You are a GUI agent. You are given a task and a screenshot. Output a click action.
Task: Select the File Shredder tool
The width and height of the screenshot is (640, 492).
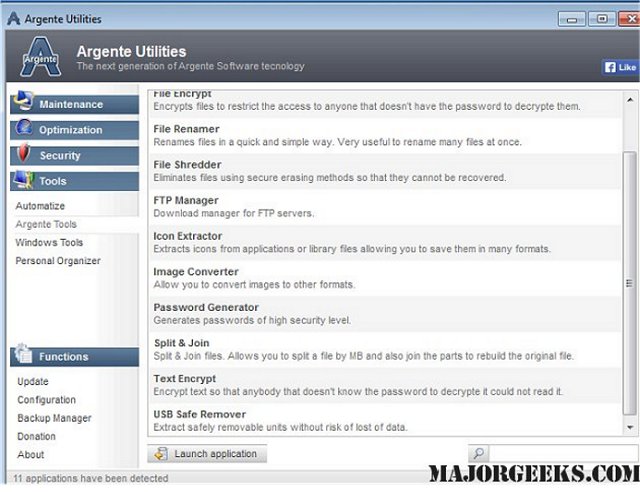tap(385, 171)
